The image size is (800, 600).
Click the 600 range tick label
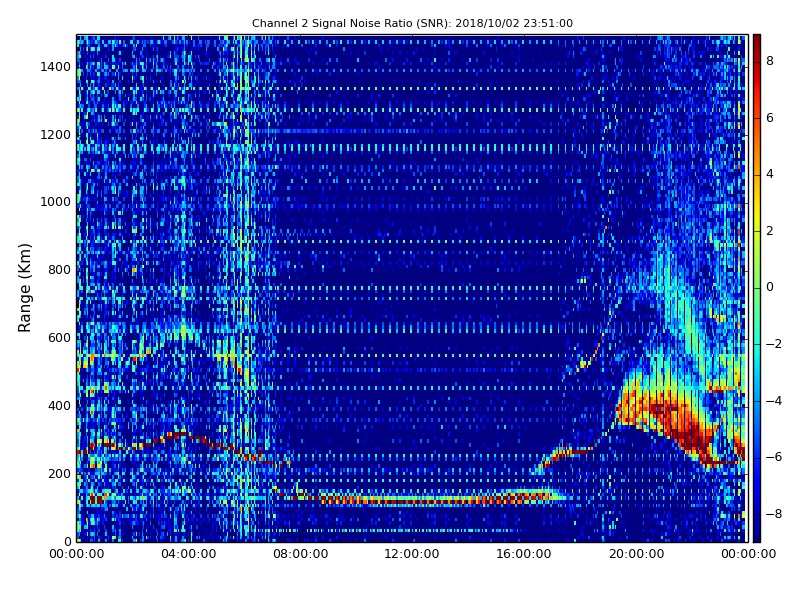[59, 338]
